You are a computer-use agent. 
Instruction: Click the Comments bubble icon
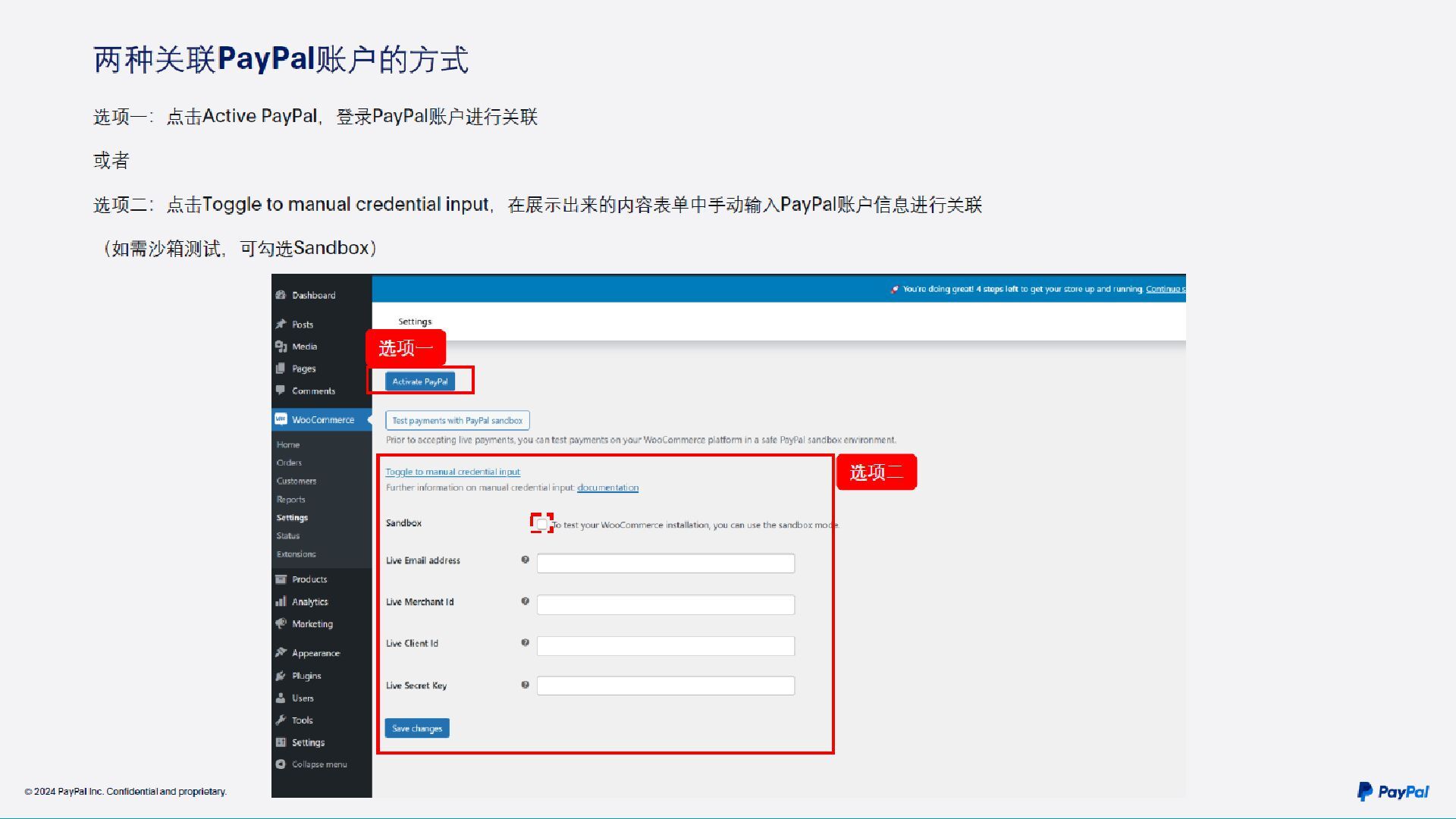(x=281, y=391)
